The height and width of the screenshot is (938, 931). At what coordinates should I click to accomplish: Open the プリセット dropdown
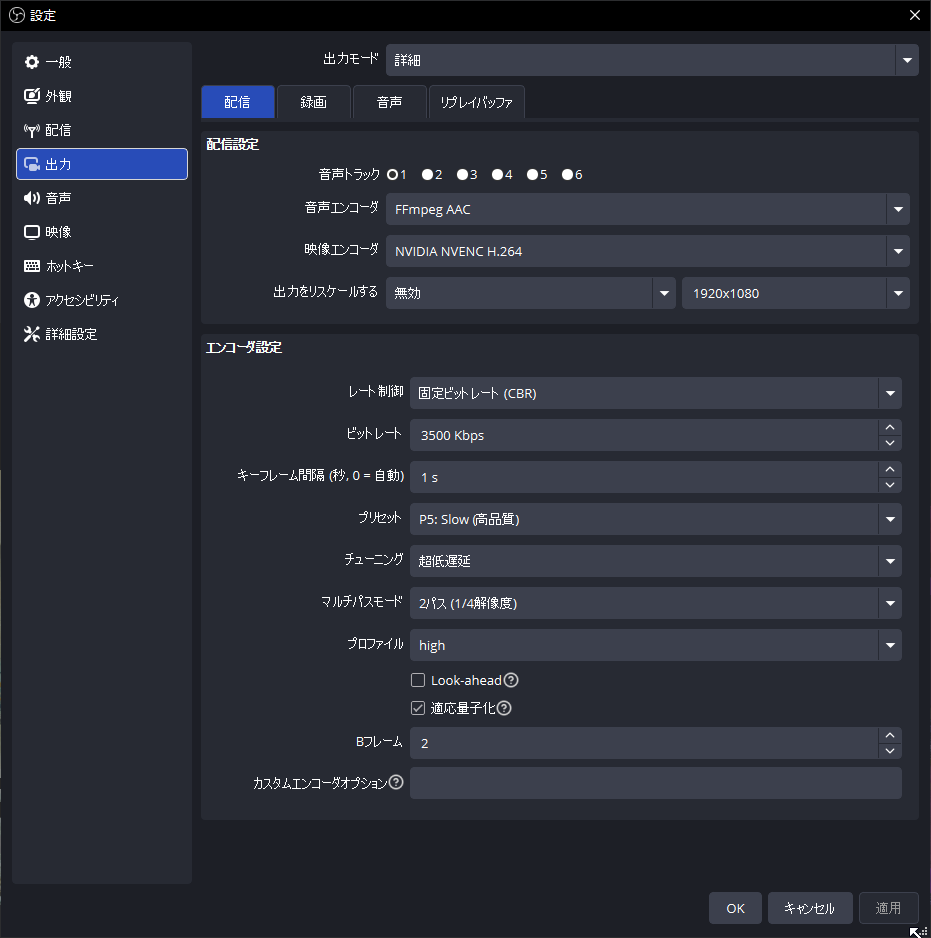pyautogui.click(x=889, y=519)
